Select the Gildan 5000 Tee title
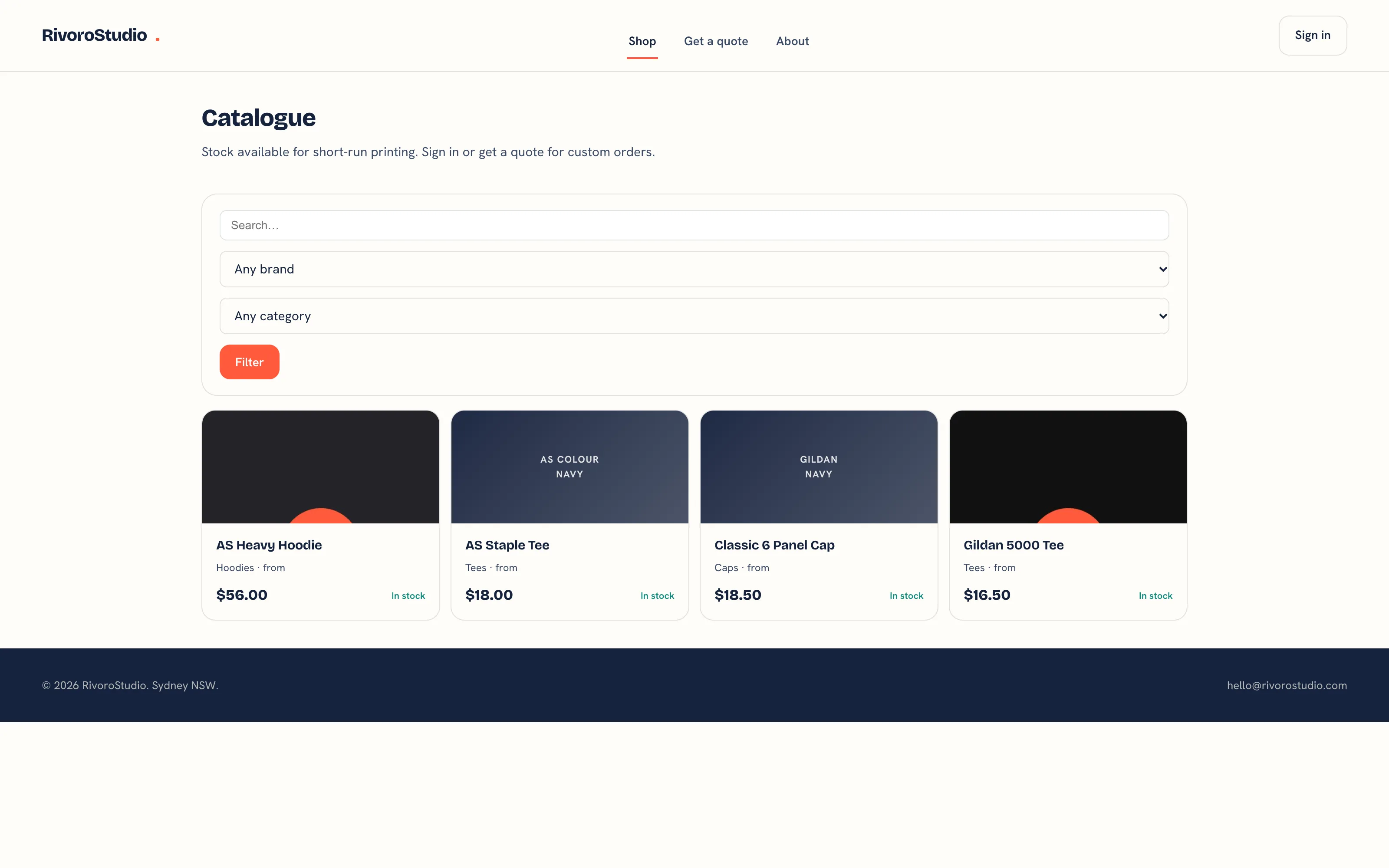 point(1013,545)
